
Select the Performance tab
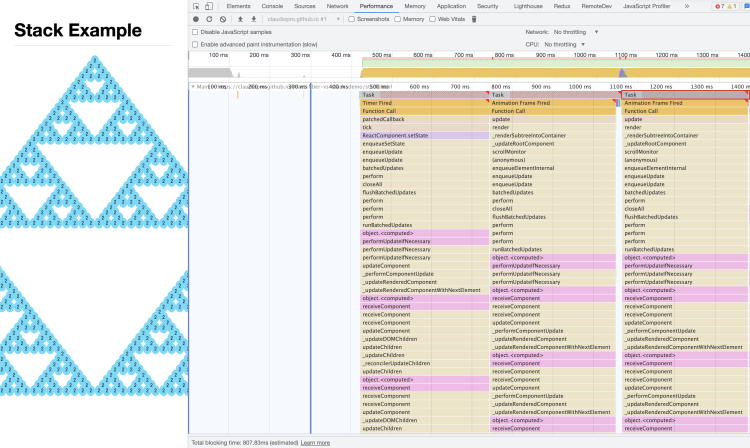pyautogui.click(x=376, y=6)
